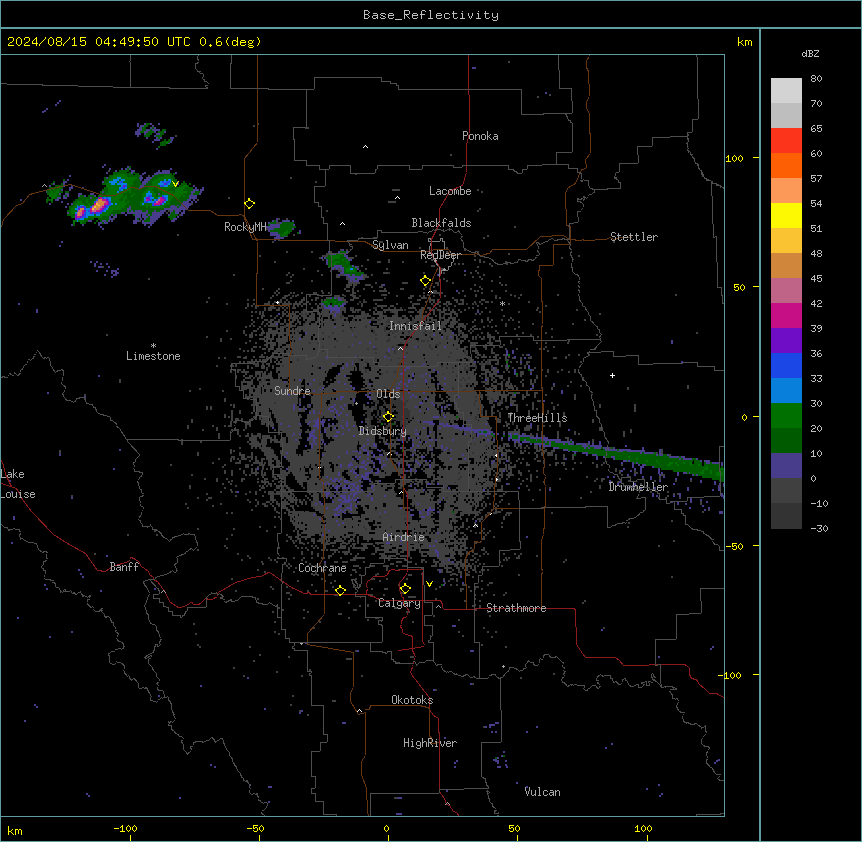862x842 pixels.
Task: Click the Didsbury town label
Action: tap(383, 431)
